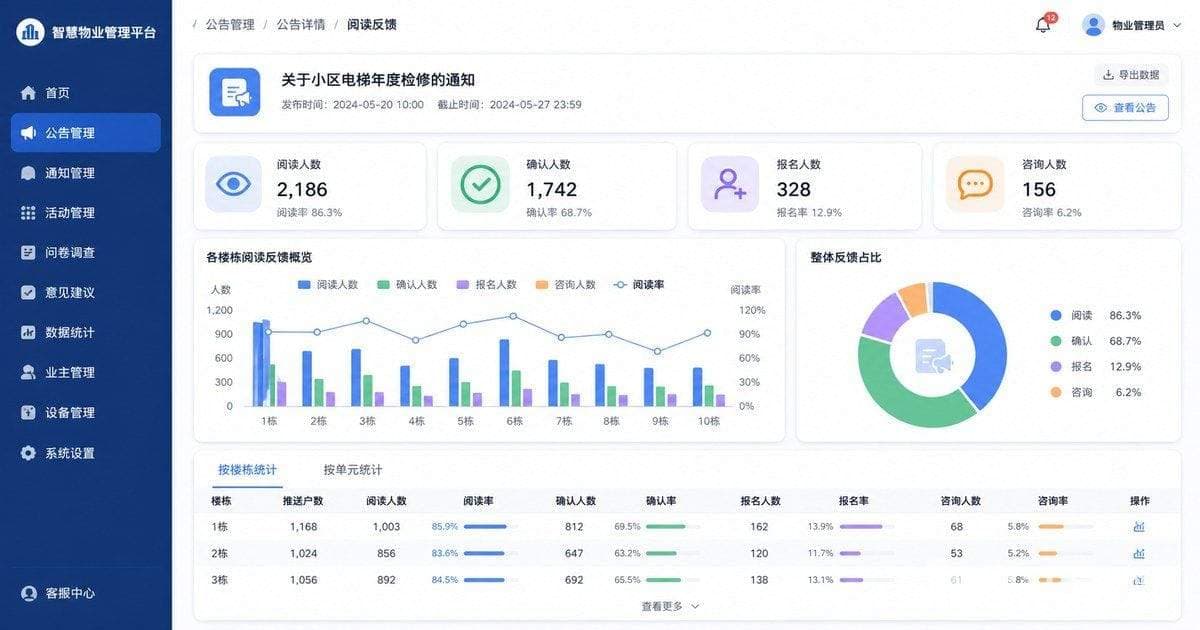Click the platform logo icon
1200x630 pixels.
(x=30, y=32)
